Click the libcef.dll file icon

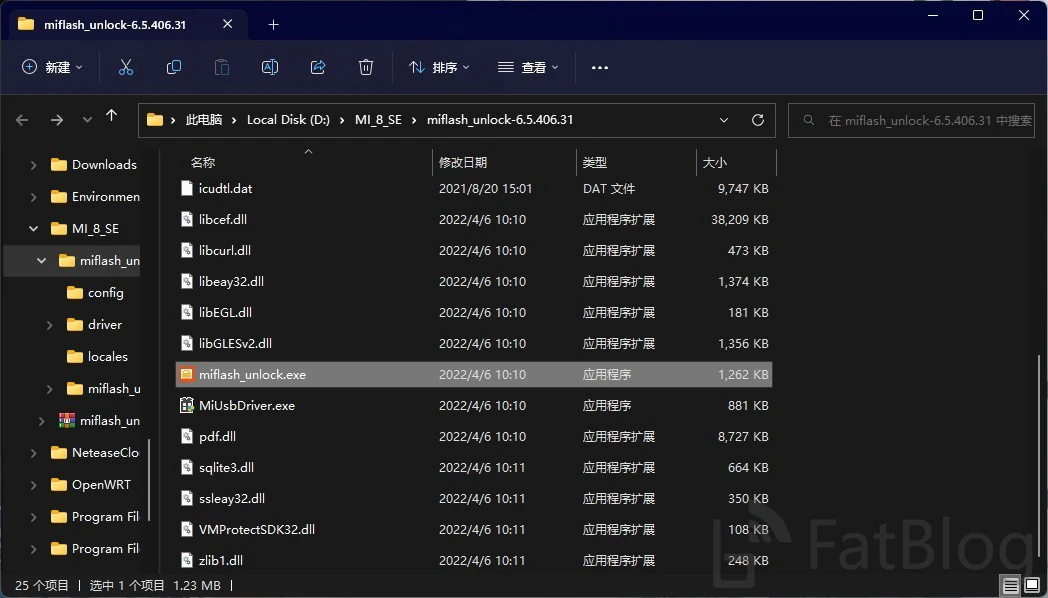pyautogui.click(x=187, y=219)
